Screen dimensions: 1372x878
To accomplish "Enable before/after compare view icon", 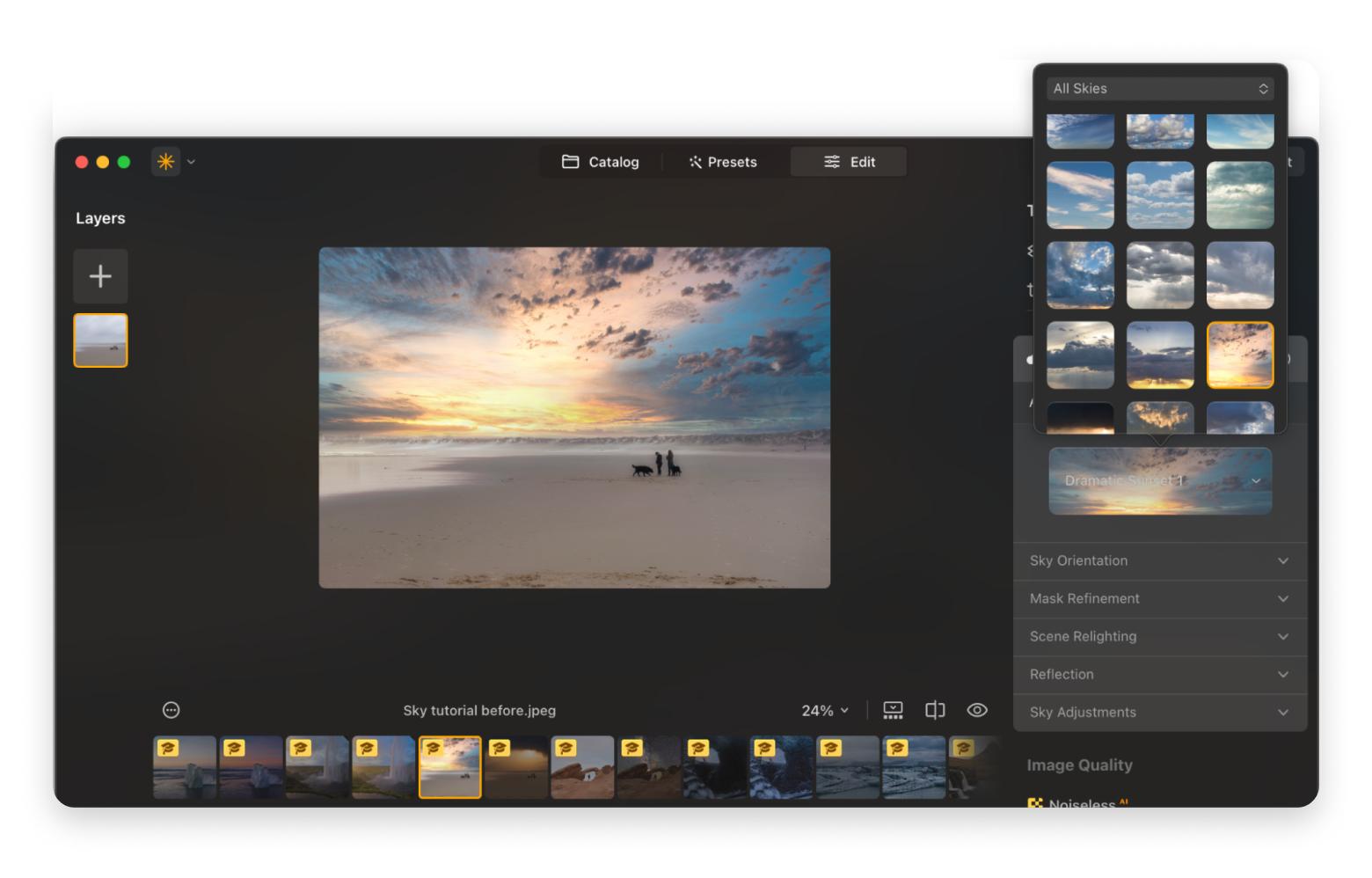I will 935,710.
